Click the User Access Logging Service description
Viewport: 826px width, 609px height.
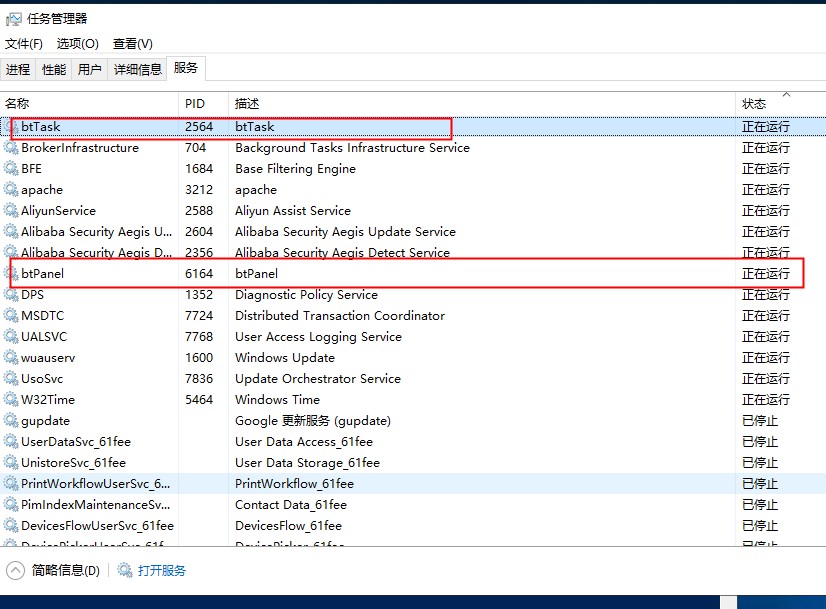coord(319,337)
